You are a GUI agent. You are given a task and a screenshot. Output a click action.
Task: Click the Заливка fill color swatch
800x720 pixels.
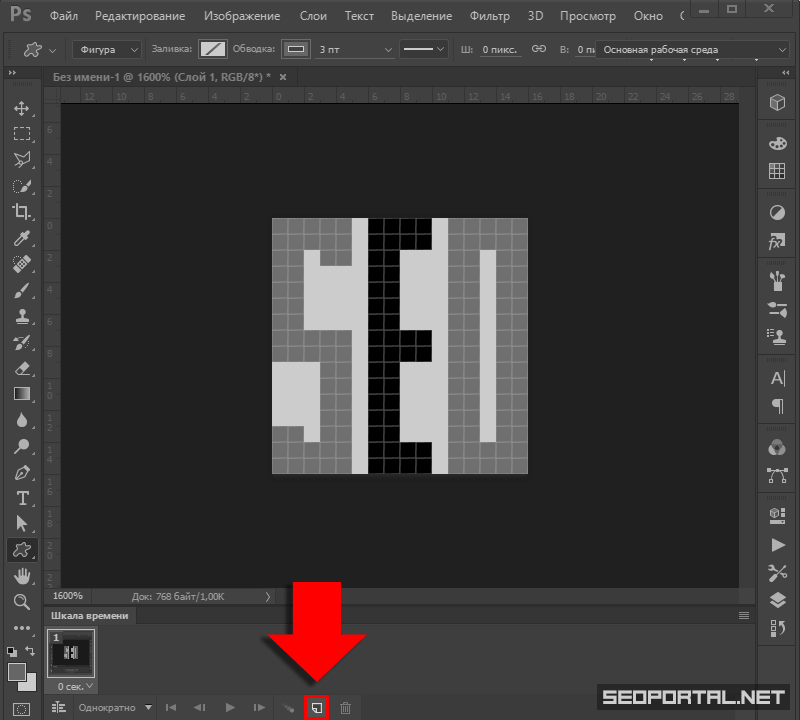[212, 49]
